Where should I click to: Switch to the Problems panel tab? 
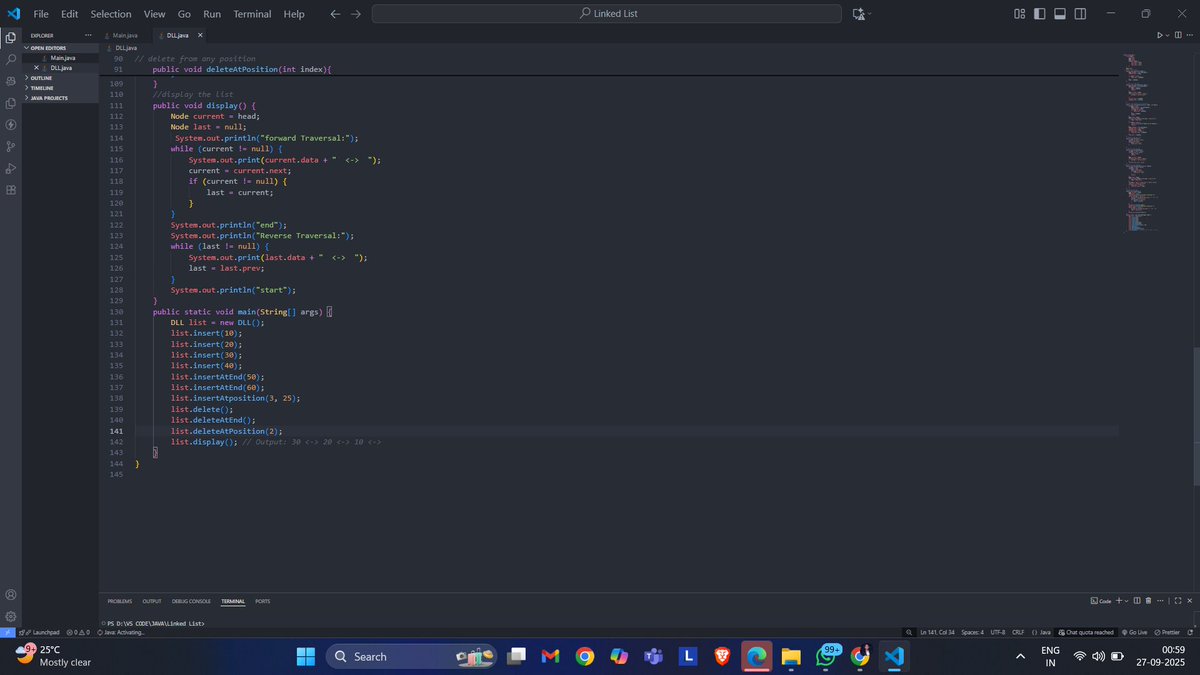[x=120, y=601]
